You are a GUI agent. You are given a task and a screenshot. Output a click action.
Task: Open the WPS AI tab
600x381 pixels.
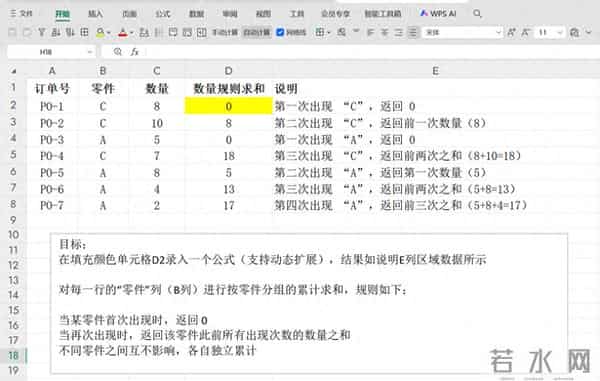[x=438, y=14]
